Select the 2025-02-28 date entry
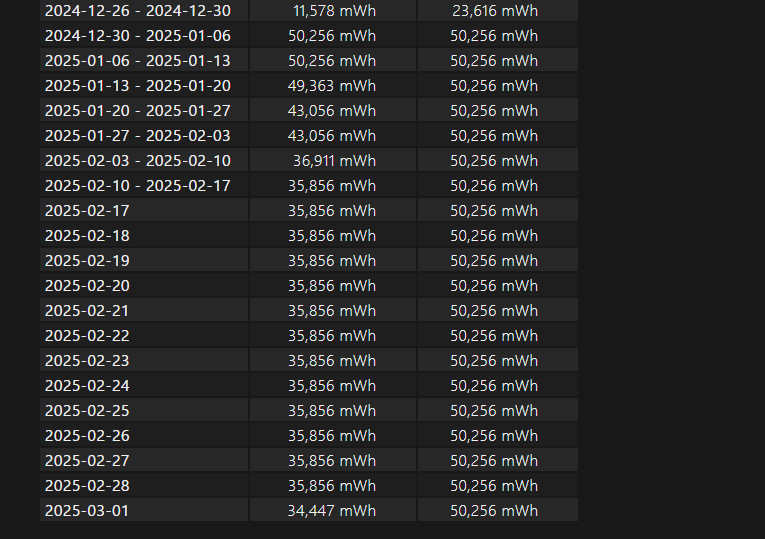The width and height of the screenshot is (765, 539). tap(87, 485)
